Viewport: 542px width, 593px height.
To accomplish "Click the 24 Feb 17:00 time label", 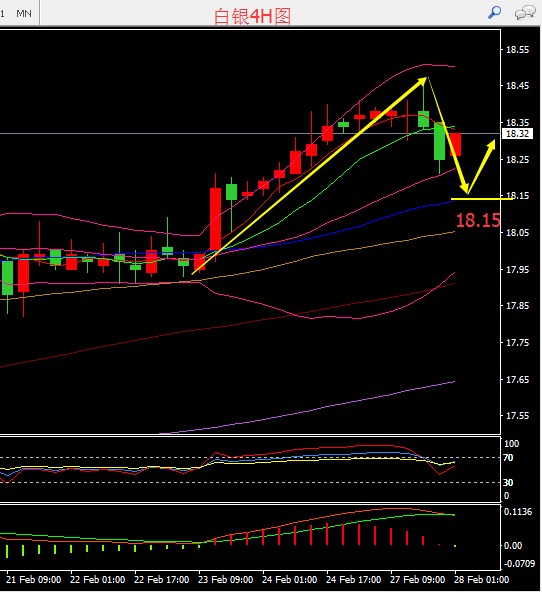I will (x=353, y=580).
